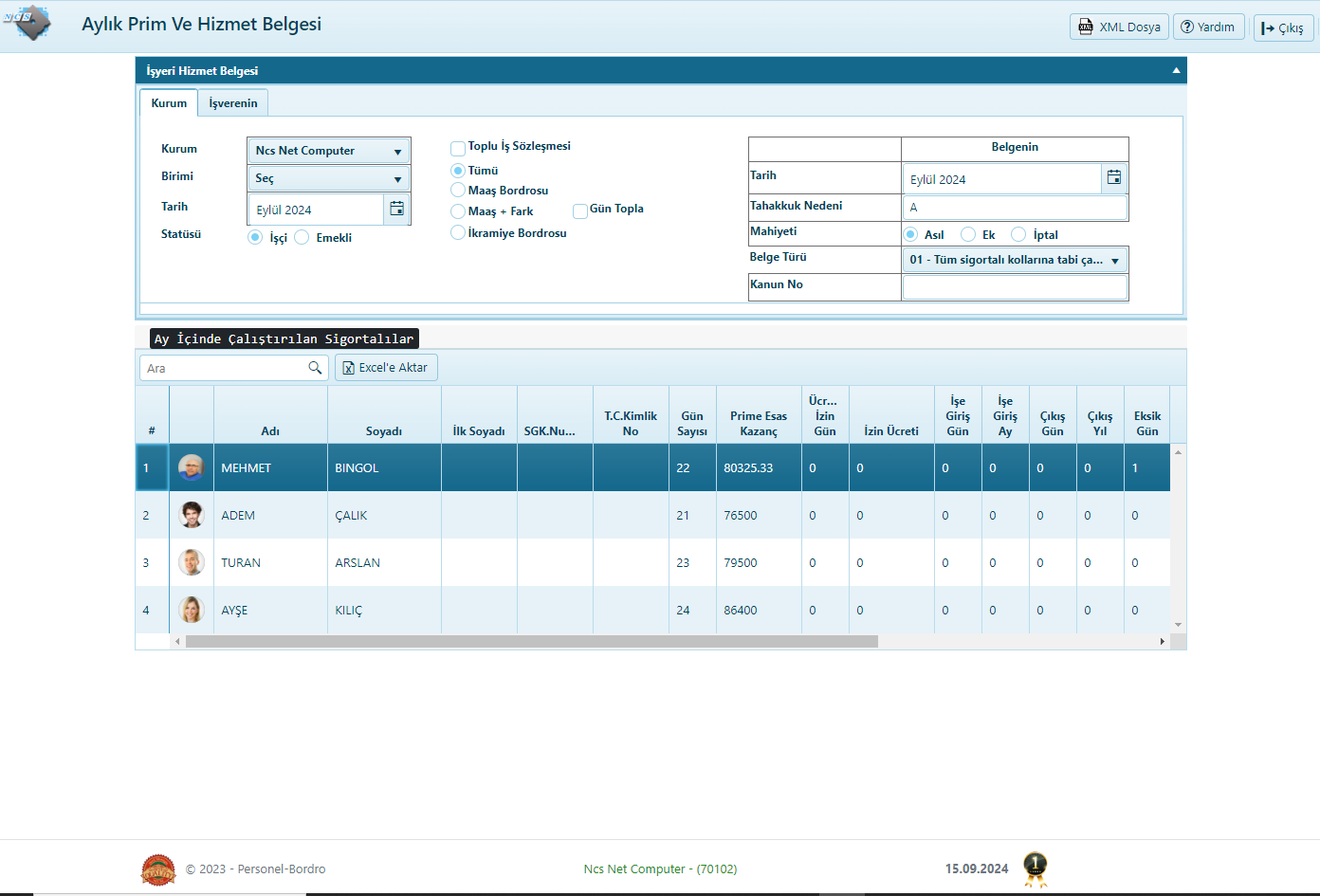Click the footer guarantee seal badge
The width and height of the screenshot is (1320, 896).
158,869
